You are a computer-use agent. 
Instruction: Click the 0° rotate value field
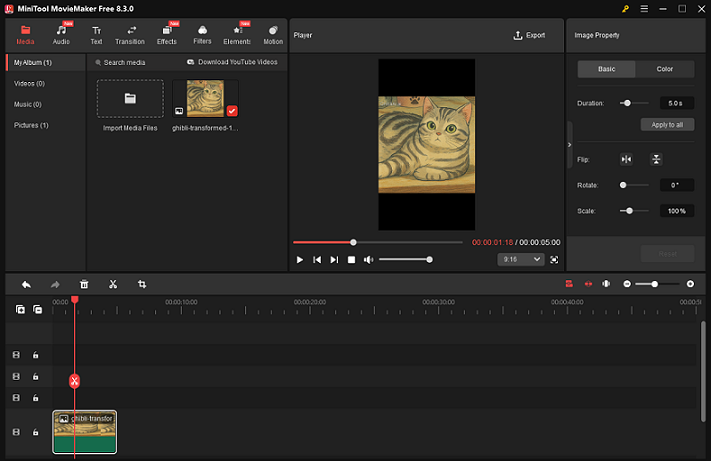[677, 185]
